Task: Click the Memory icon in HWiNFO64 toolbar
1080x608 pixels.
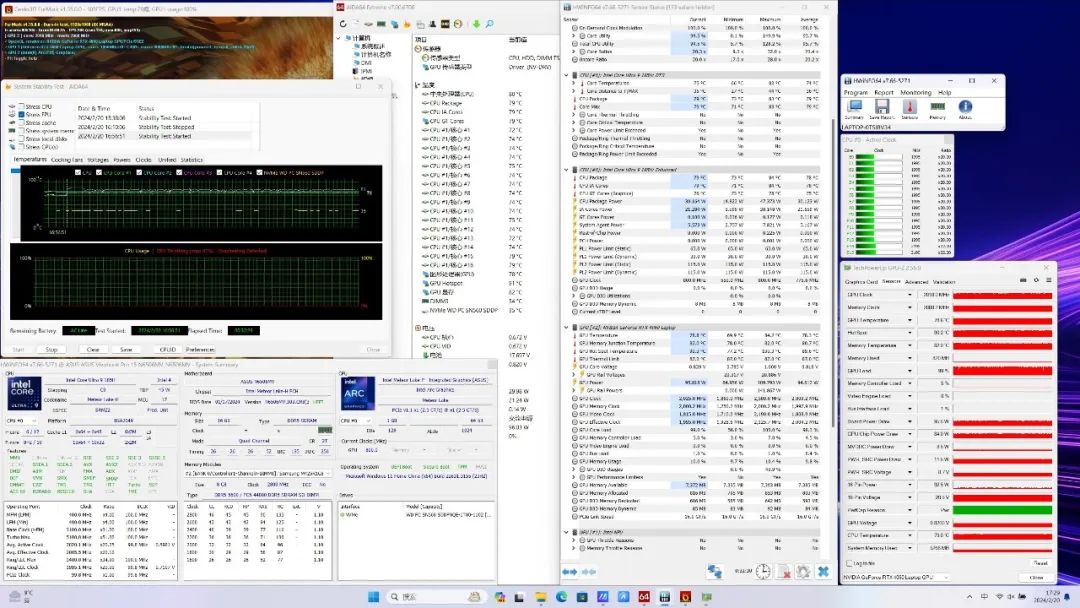Action: point(937,106)
